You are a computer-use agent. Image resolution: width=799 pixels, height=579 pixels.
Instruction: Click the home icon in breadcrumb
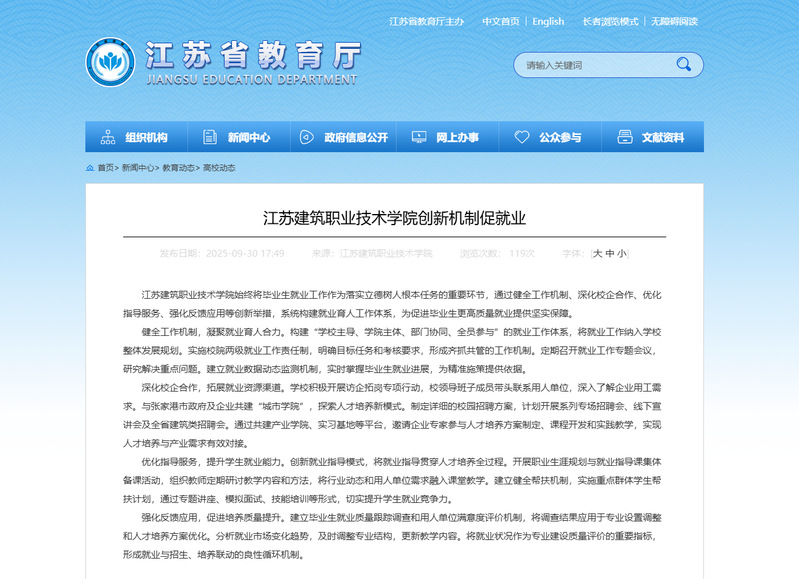coord(89,168)
